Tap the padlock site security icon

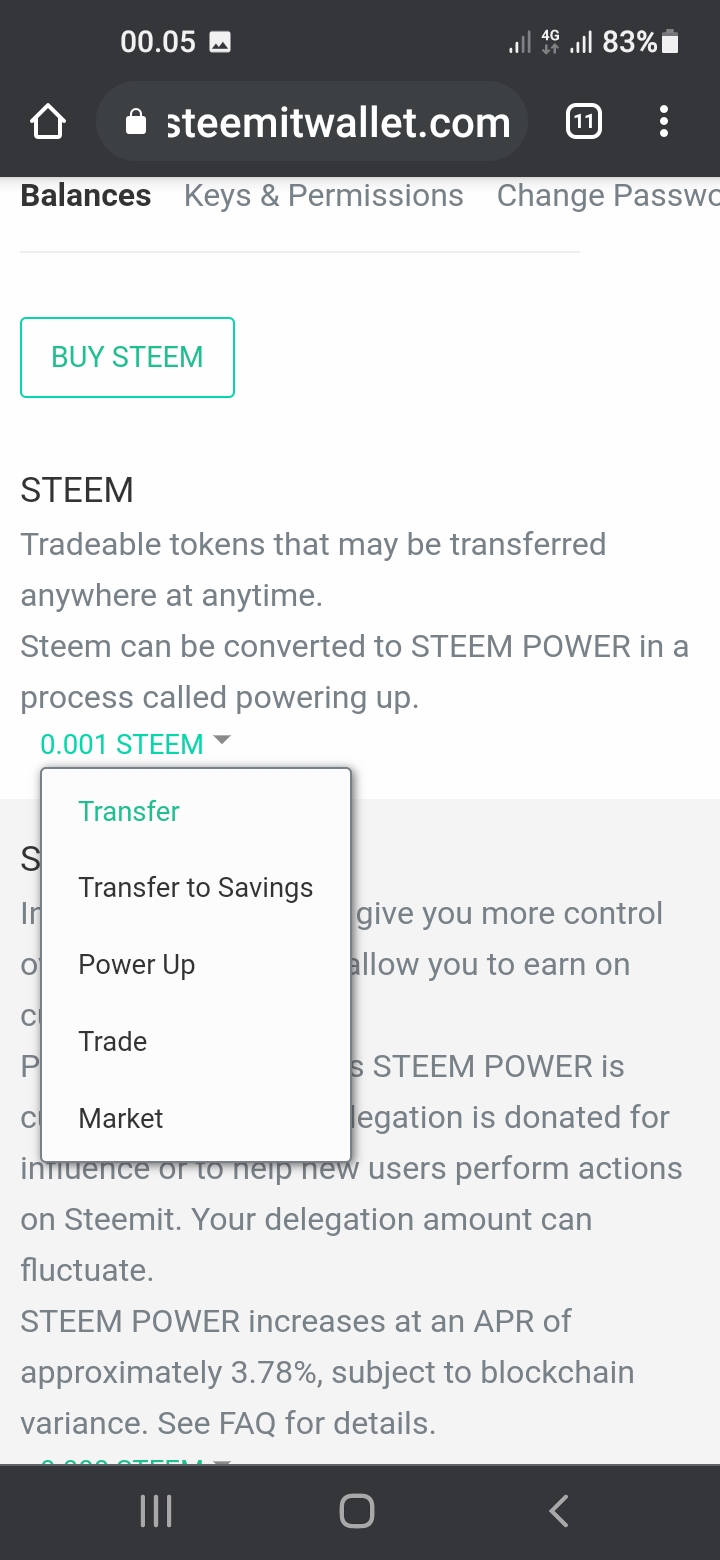[136, 123]
